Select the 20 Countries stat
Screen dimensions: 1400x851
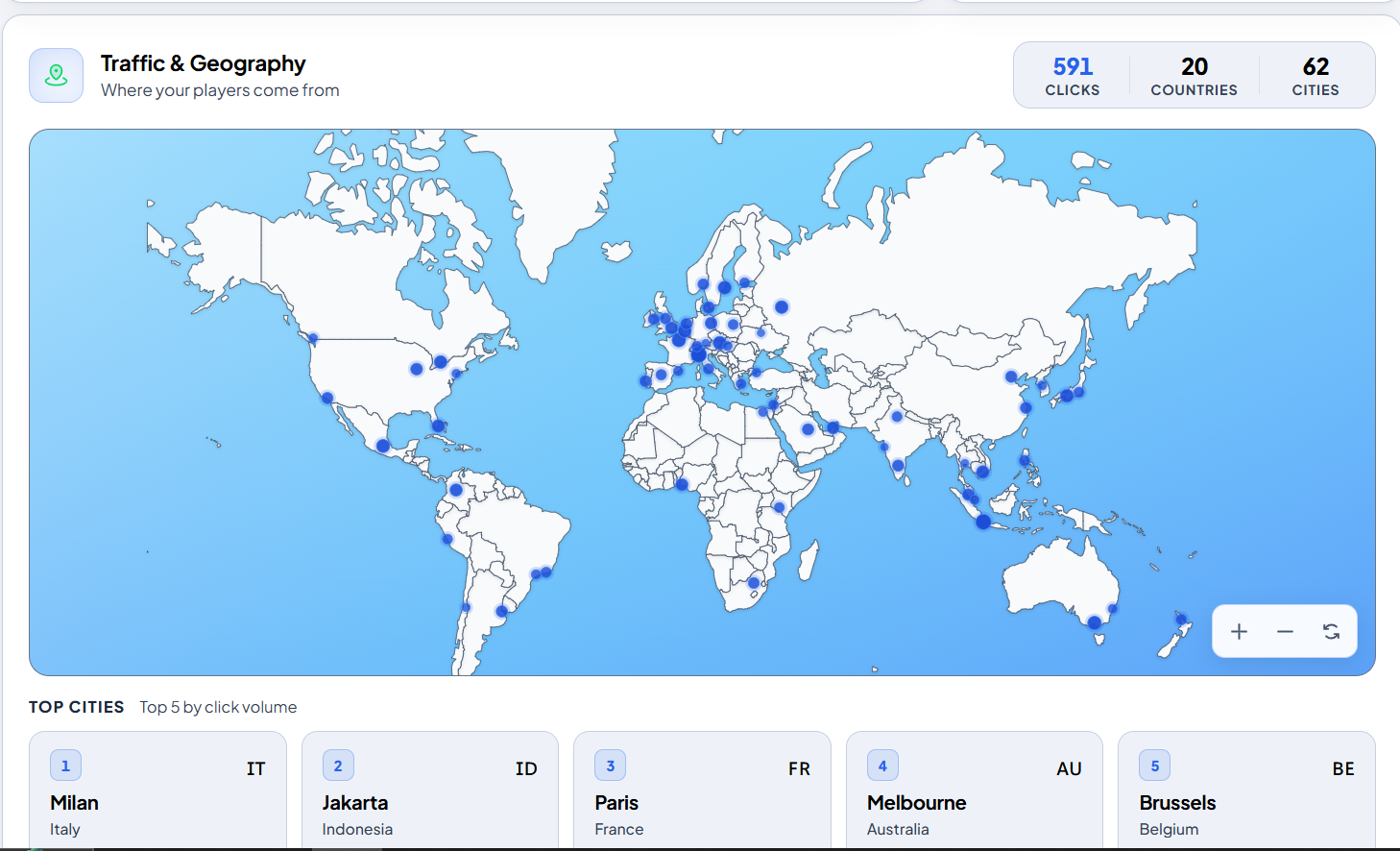pos(1194,76)
